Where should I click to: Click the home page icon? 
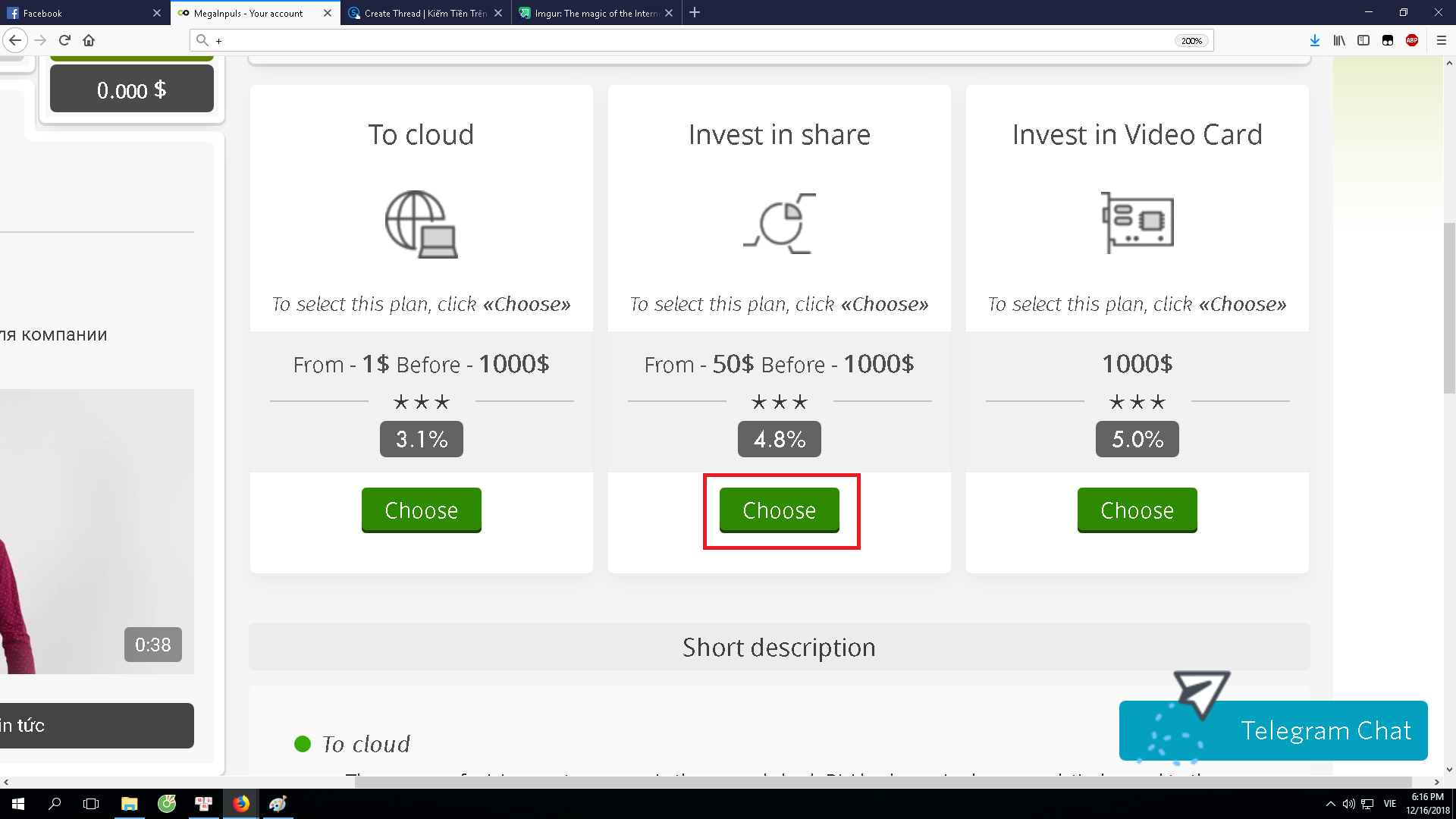tap(89, 40)
